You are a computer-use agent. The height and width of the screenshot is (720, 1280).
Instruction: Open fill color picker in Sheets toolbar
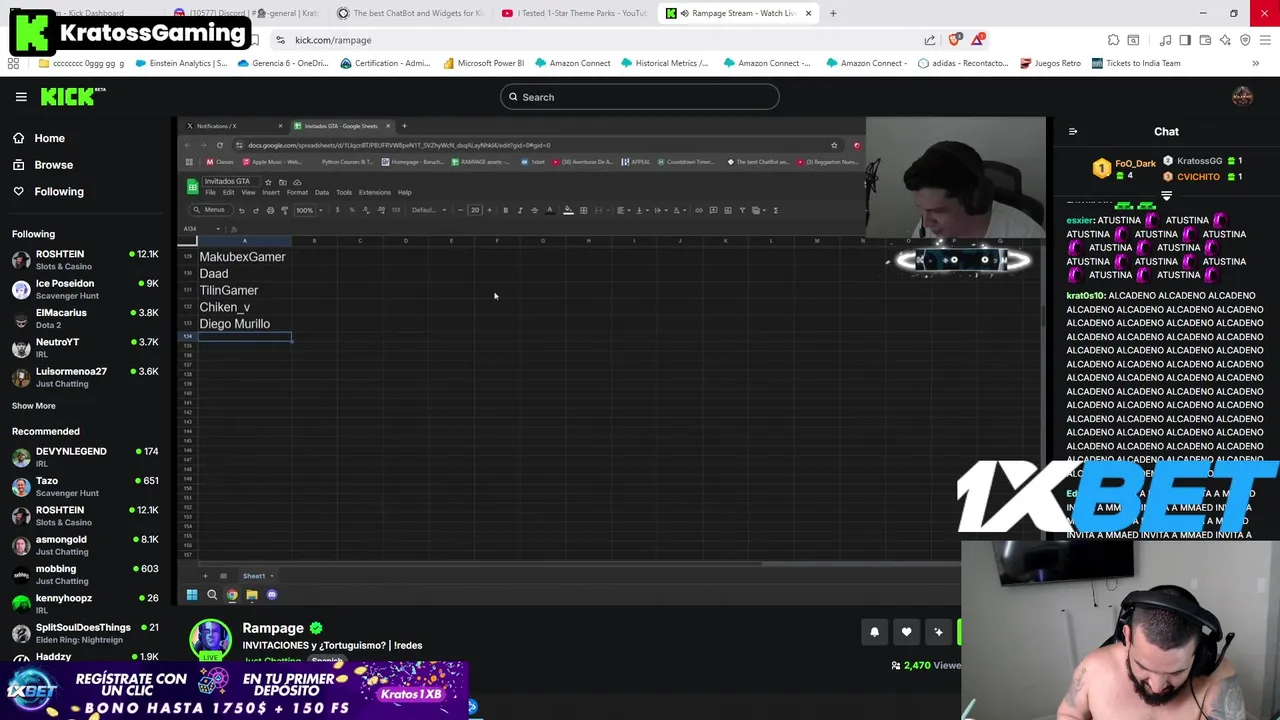click(568, 210)
